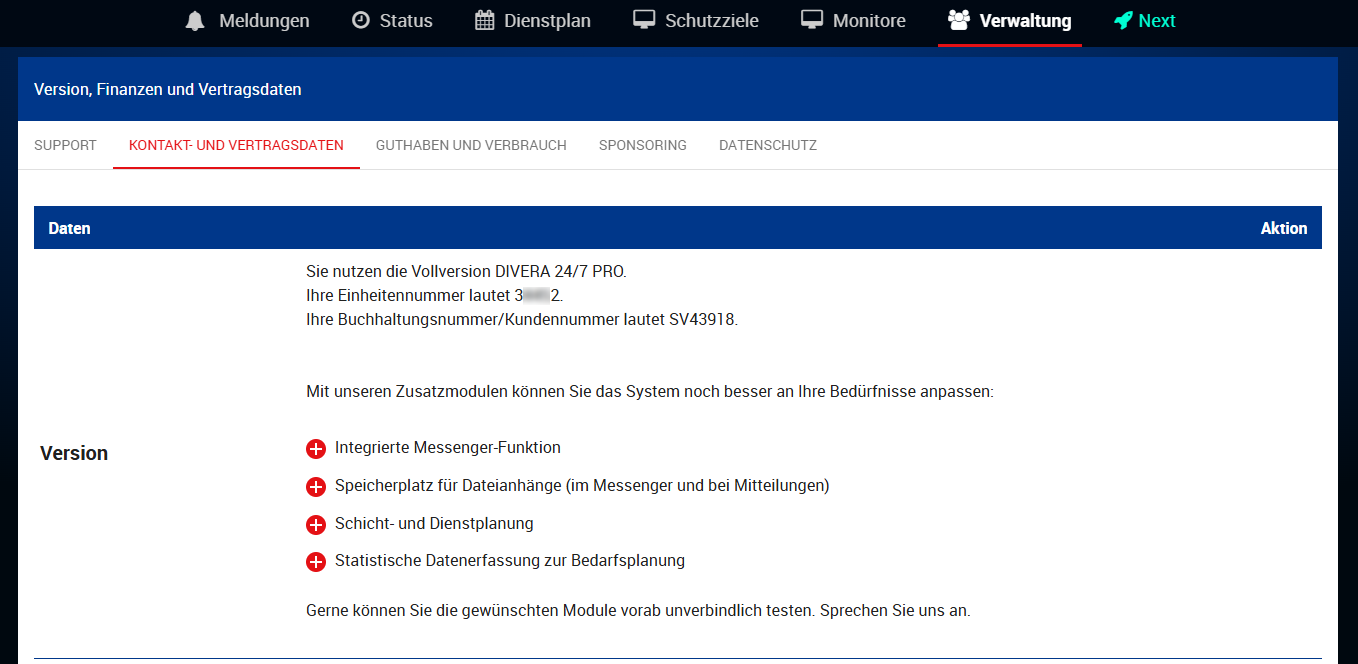Click the Statistische Datenerfassung zur Bedarfsplanung text
Image resolution: width=1358 pixels, height=664 pixels.
pyautogui.click(x=510, y=561)
